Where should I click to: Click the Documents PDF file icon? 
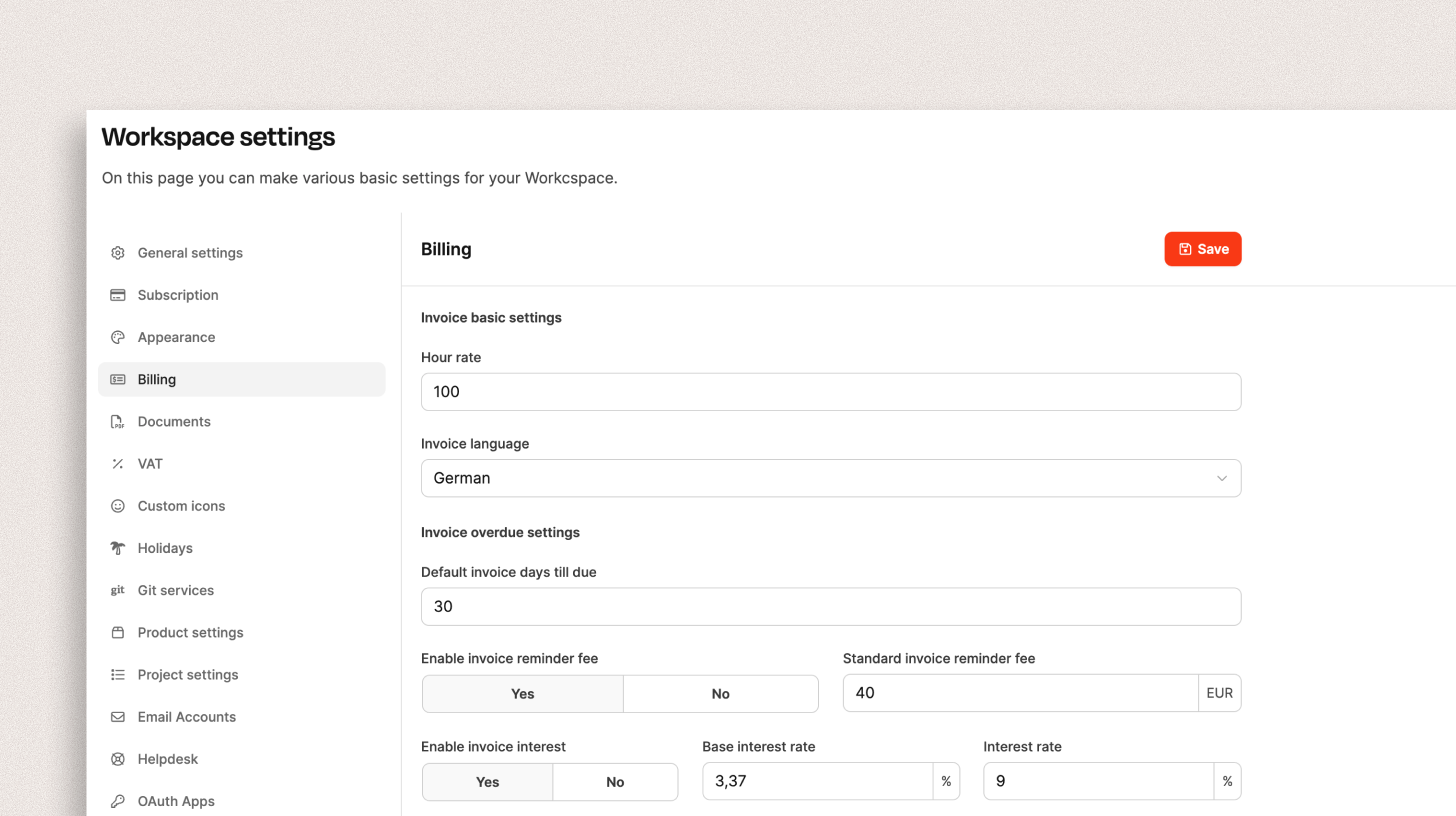118,422
